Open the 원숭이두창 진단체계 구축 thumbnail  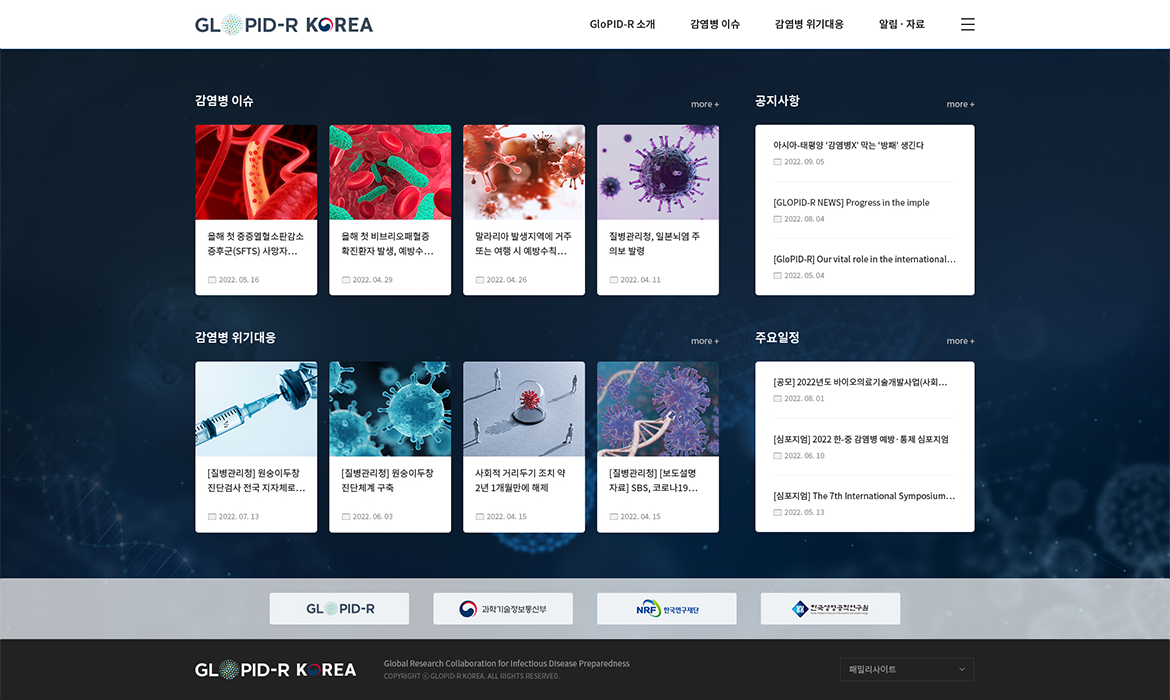390,409
